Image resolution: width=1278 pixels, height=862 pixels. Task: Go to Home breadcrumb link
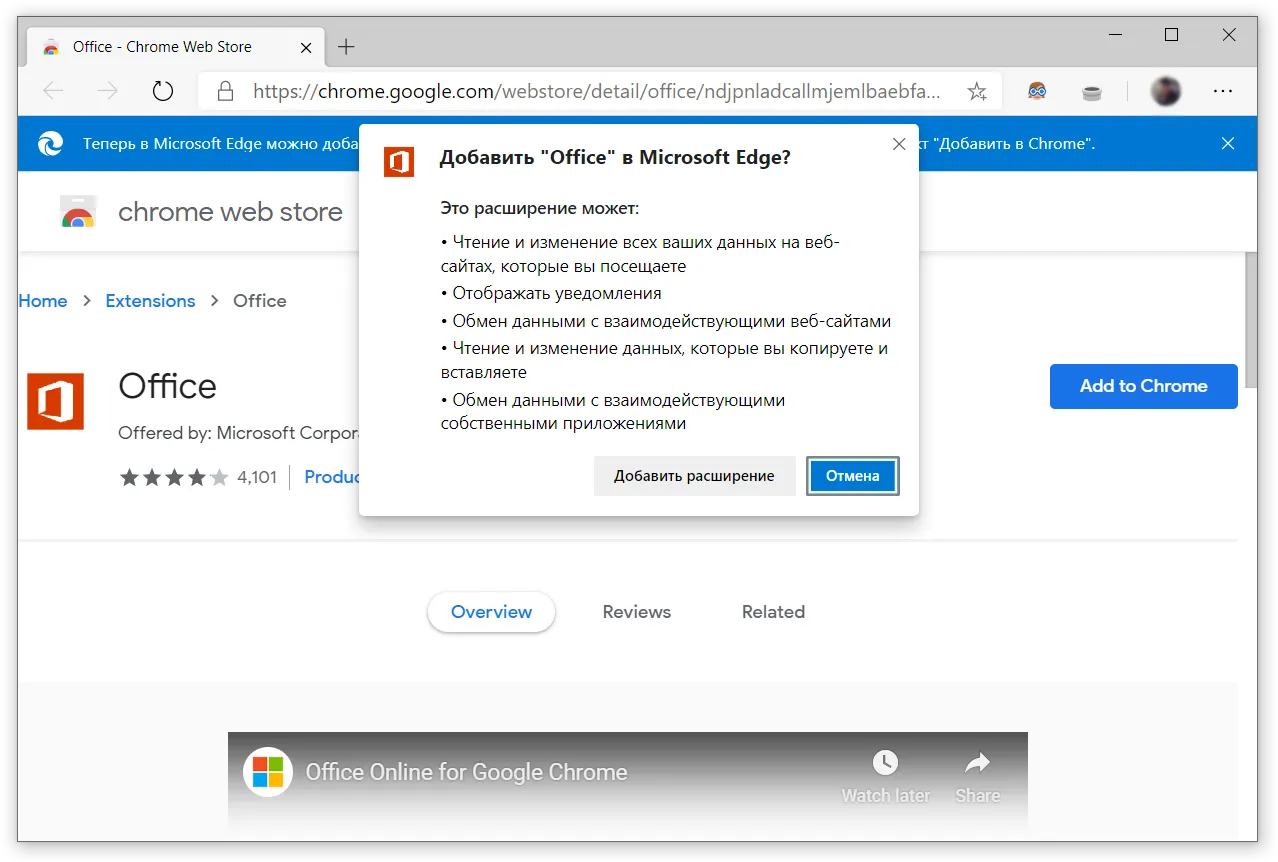click(43, 301)
